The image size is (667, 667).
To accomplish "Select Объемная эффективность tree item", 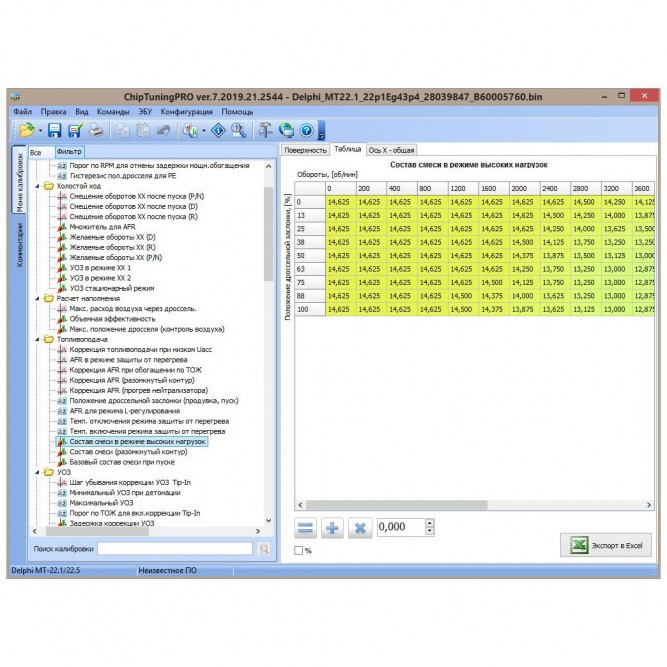I will tap(112, 319).
